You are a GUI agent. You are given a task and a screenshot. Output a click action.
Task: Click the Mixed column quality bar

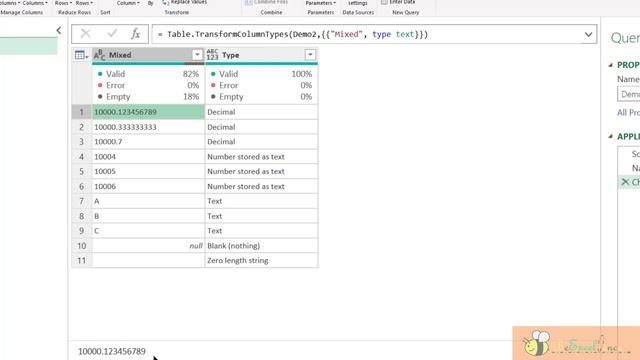click(148, 64)
